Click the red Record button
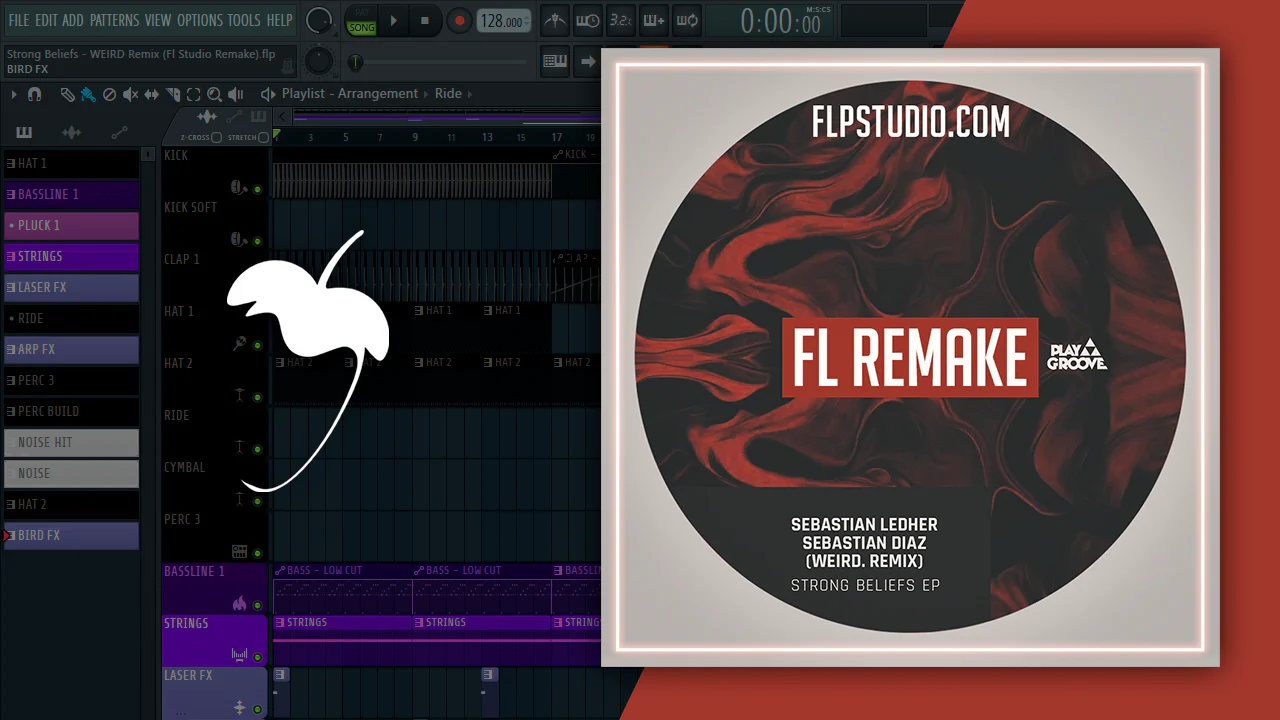The height and width of the screenshot is (720, 1280). coord(459,20)
